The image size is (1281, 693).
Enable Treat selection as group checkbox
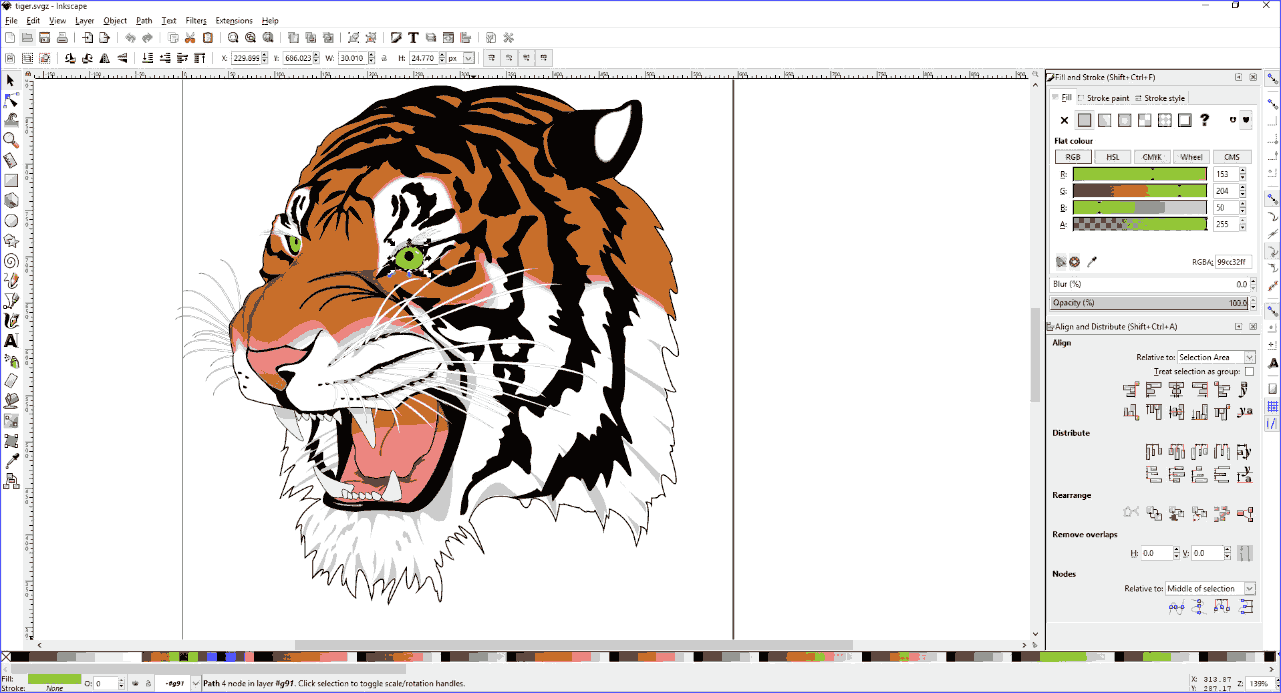tap(1249, 371)
